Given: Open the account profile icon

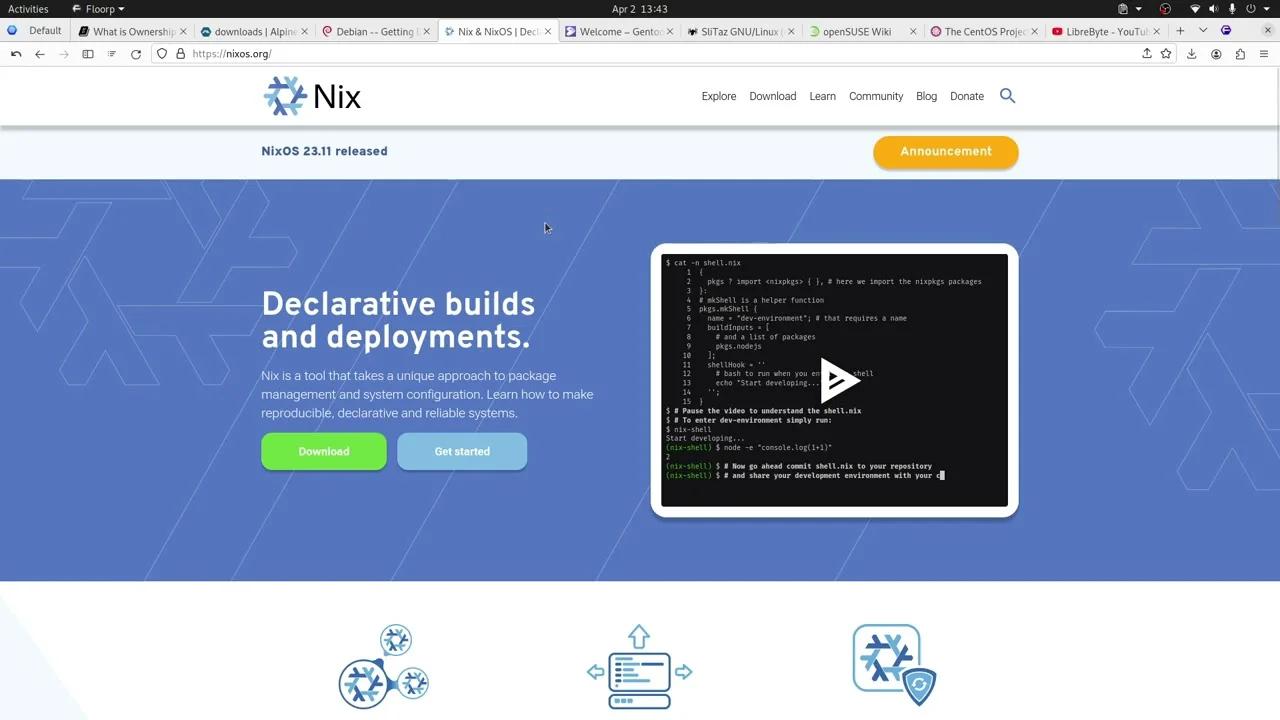Looking at the screenshot, I should (x=1216, y=54).
